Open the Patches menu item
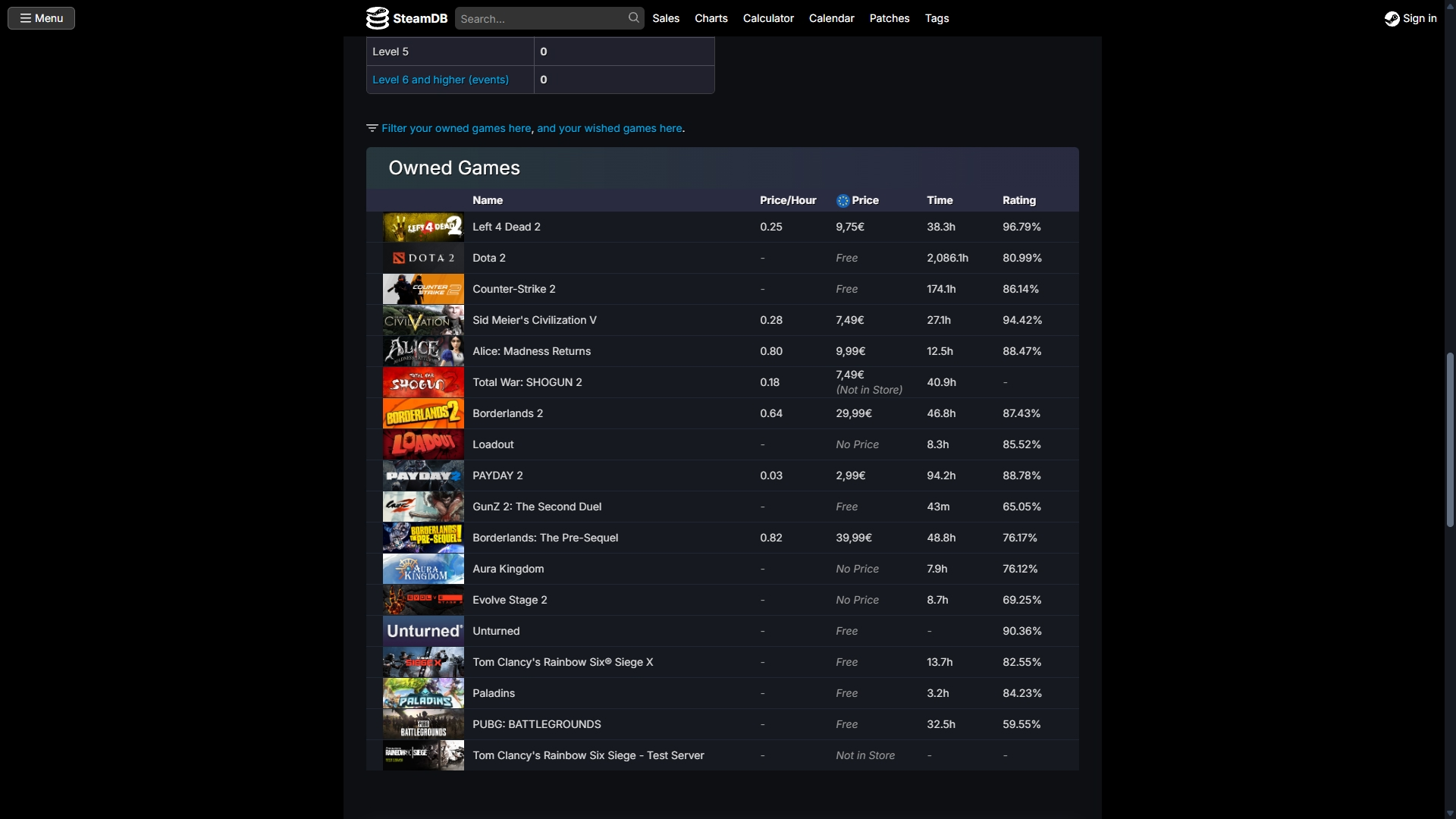 coord(889,18)
